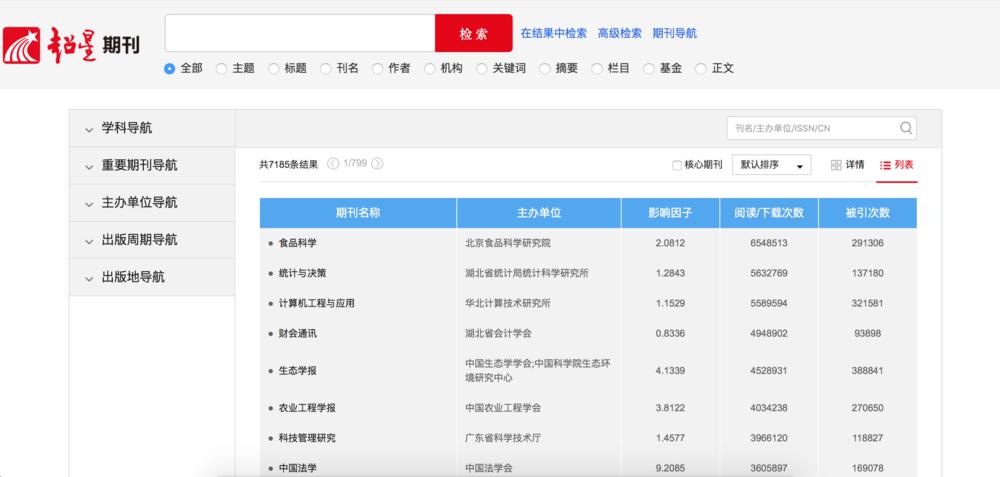Screen dimensions: 1000x477
Task: Select the 机构 radio button
Action: [x=429, y=69]
